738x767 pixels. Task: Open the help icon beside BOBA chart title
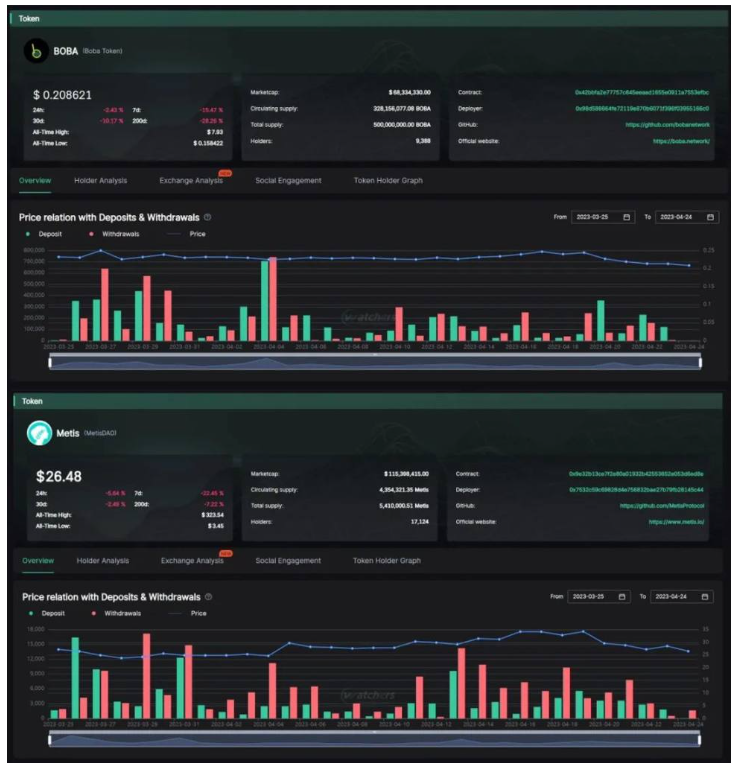point(207,217)
